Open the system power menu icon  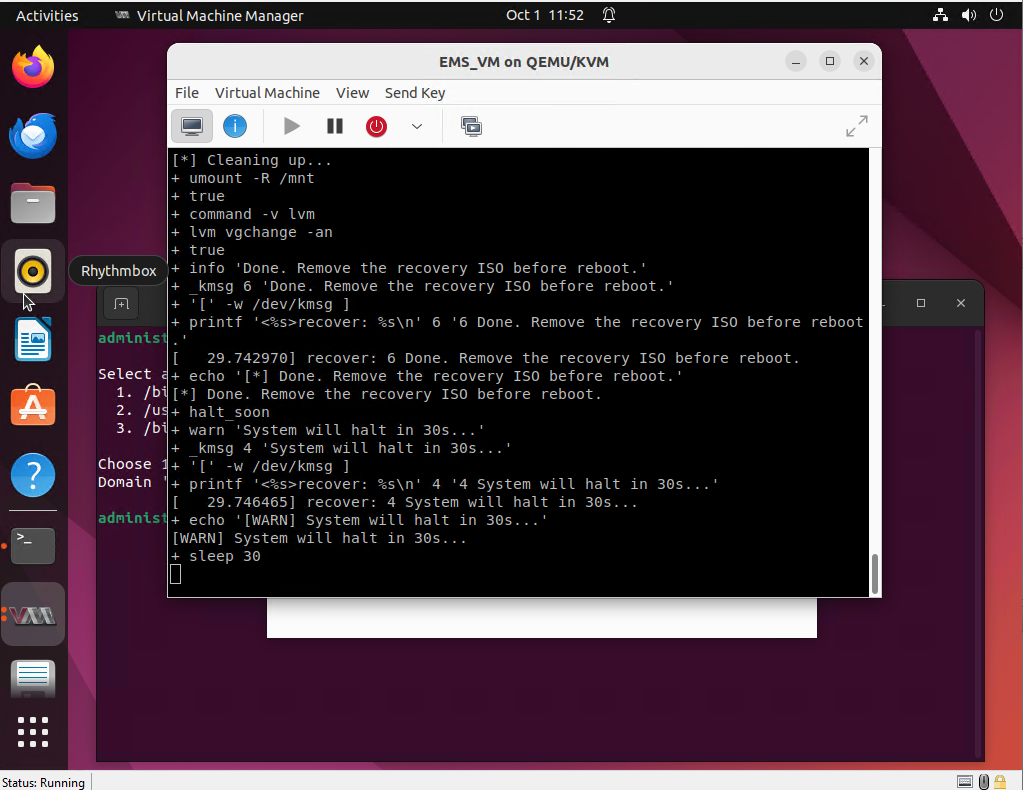996,15
